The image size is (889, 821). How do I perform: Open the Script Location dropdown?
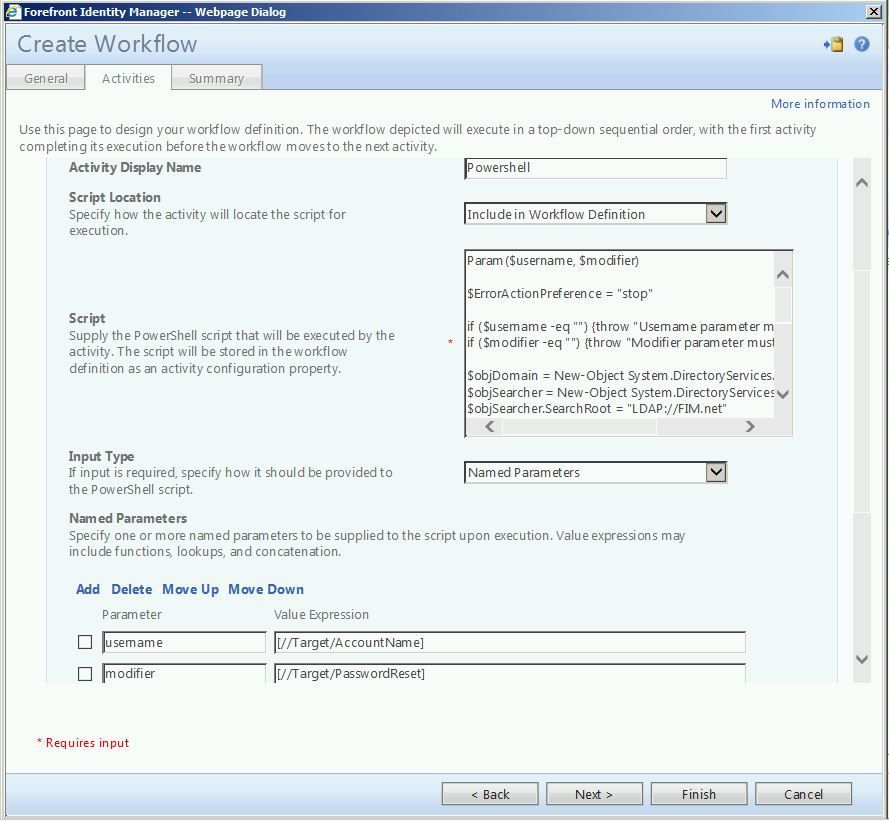595,214
